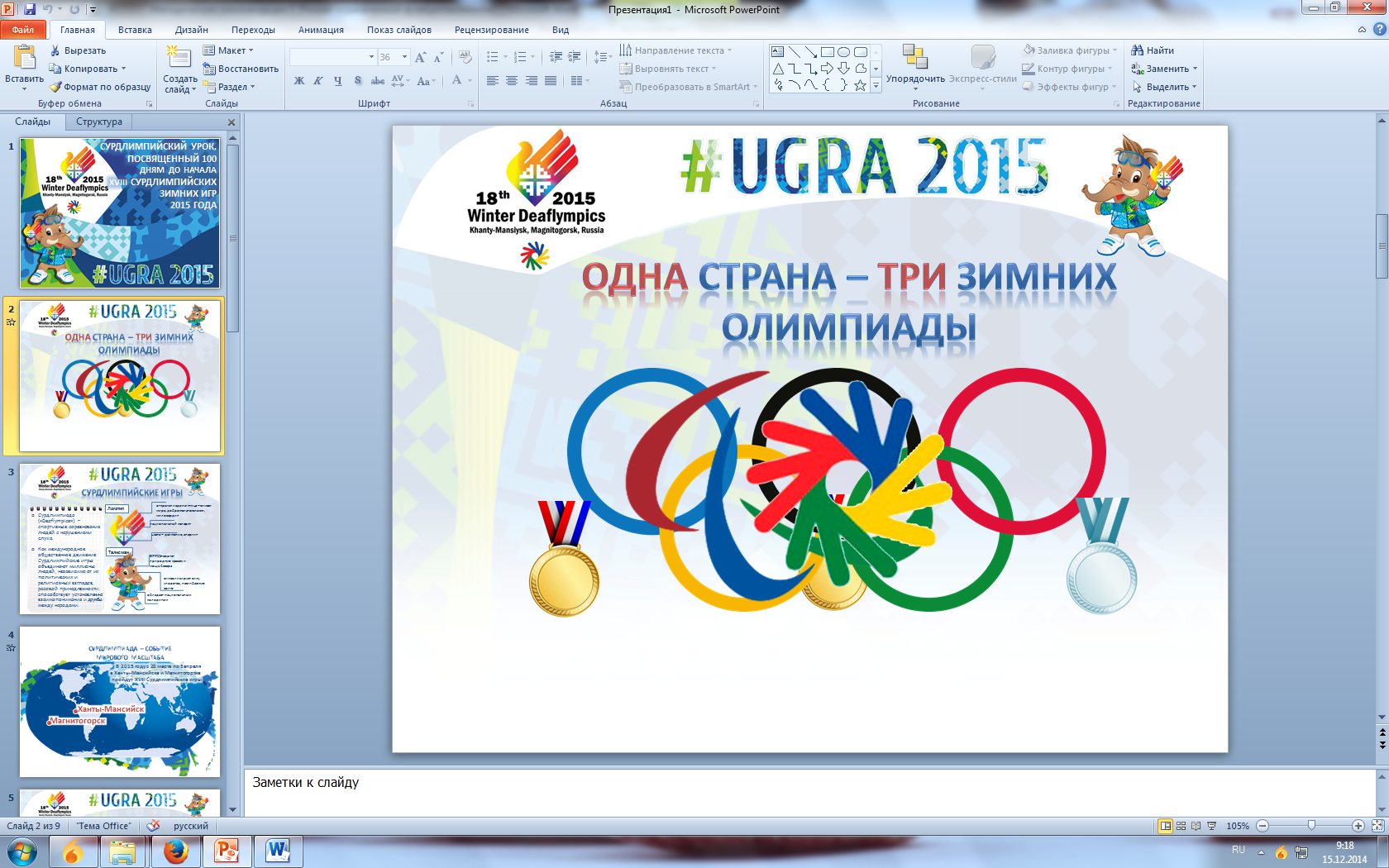Align text left in the Paragraph group
This screenshot has height=868, width=1389.
tap(493, 80)
